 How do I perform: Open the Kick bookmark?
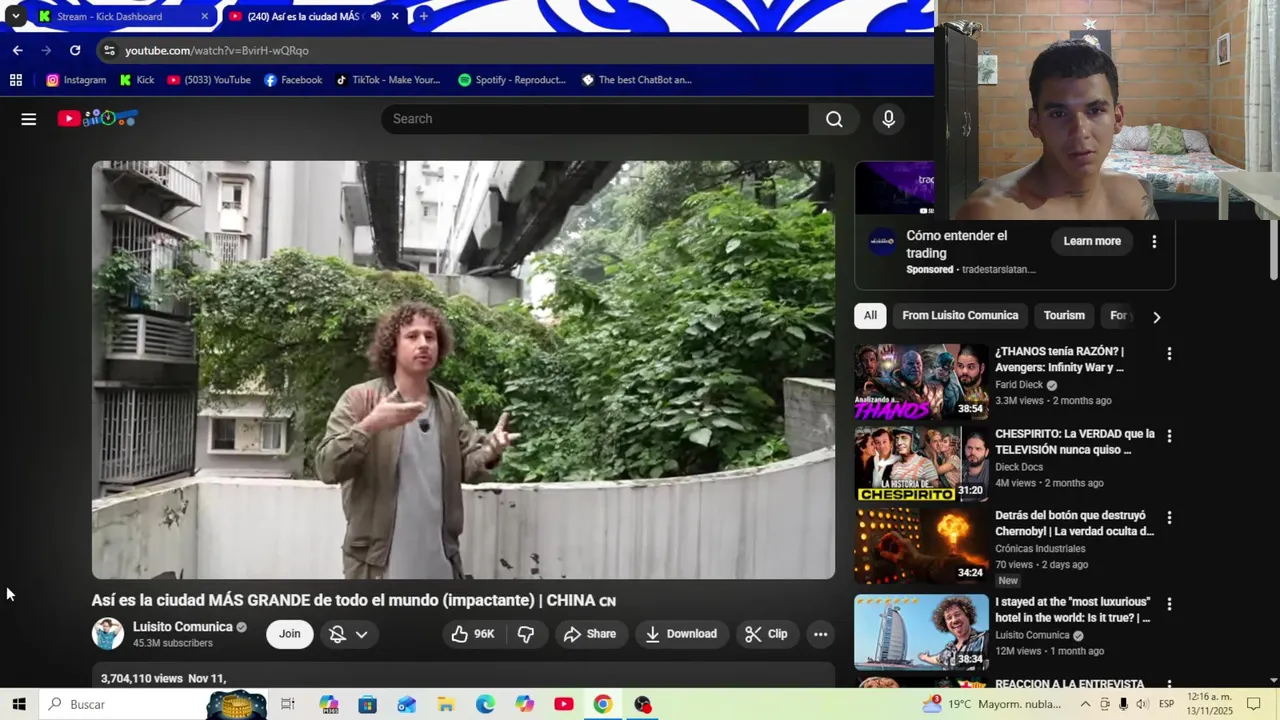137,80
